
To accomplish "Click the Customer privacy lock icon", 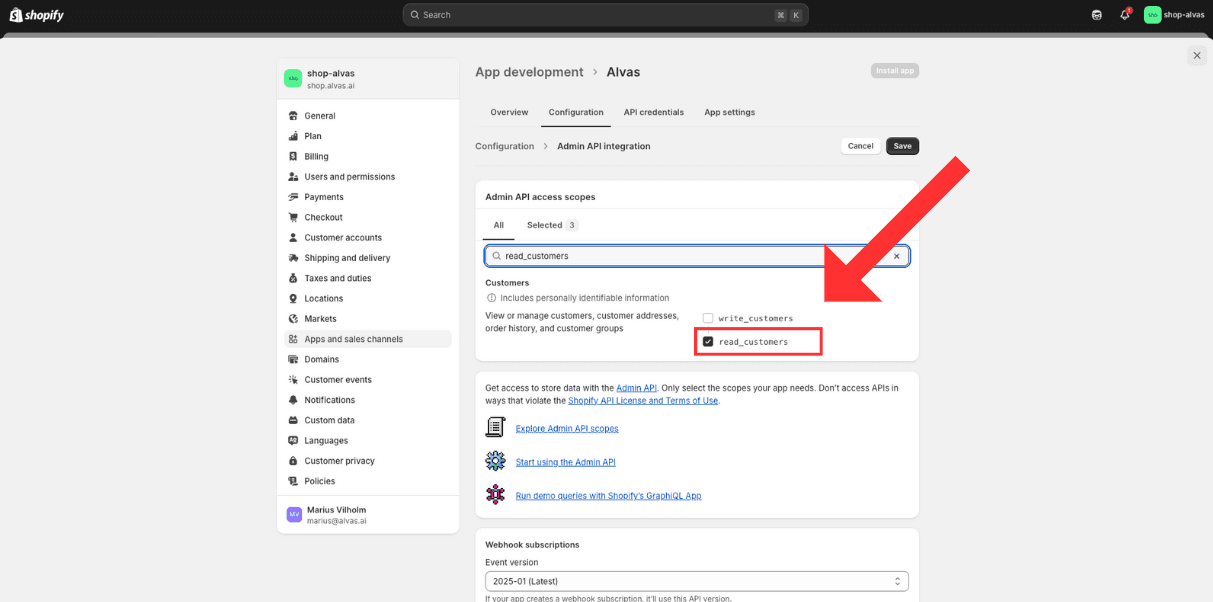I will coord(293,461).
